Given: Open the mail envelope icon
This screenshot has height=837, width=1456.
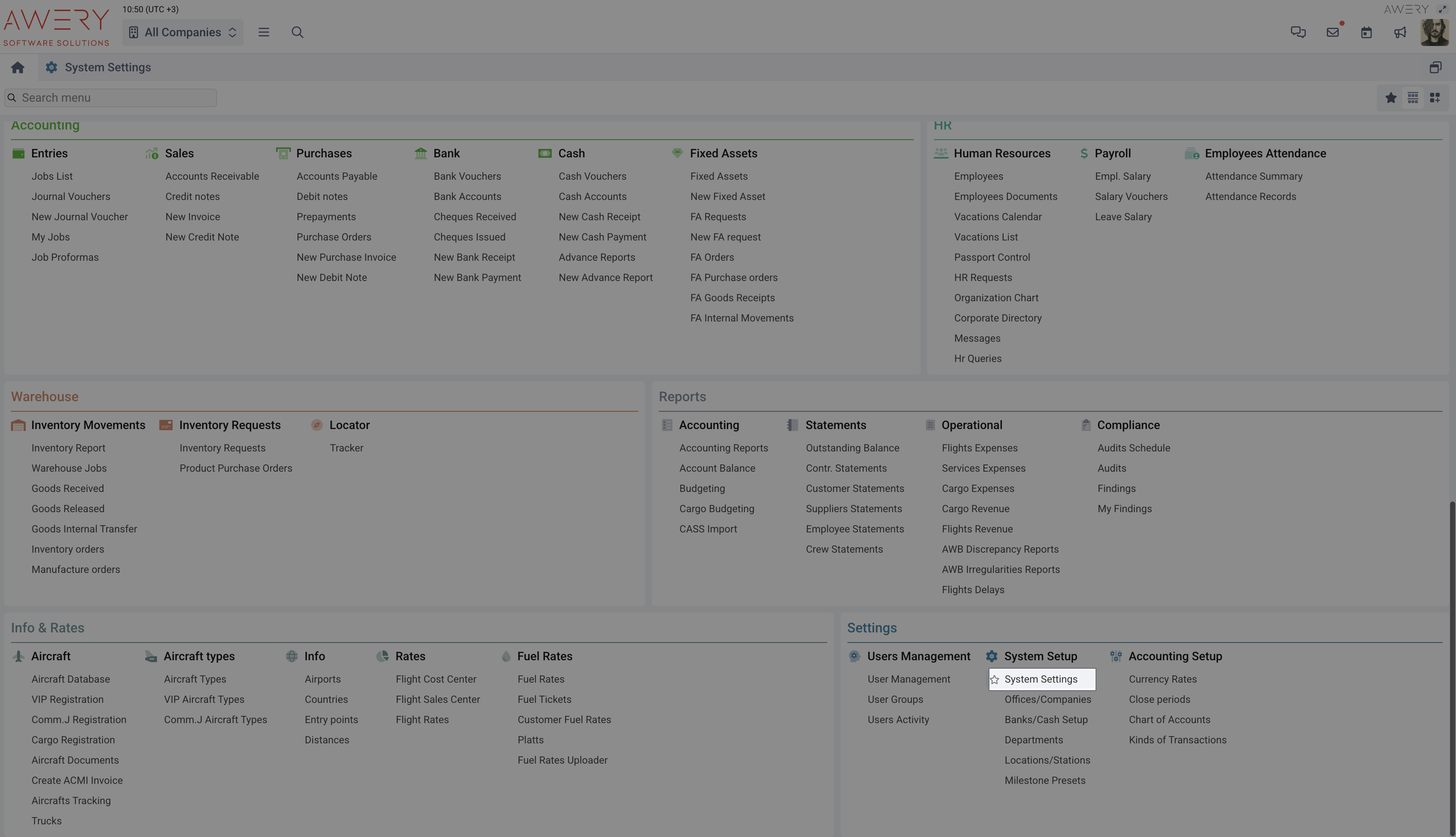Looking at the screenshot, I should click(1332, 32).
